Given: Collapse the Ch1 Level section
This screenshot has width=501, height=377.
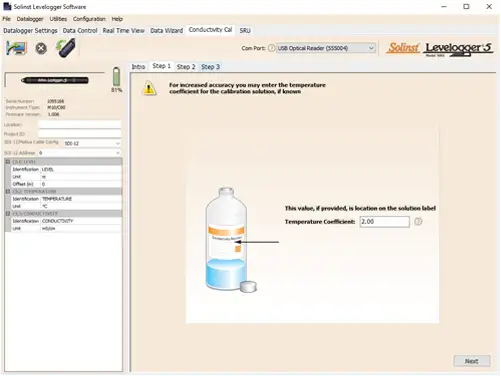Looking at the screenshot, I should (x=8, y=162).
